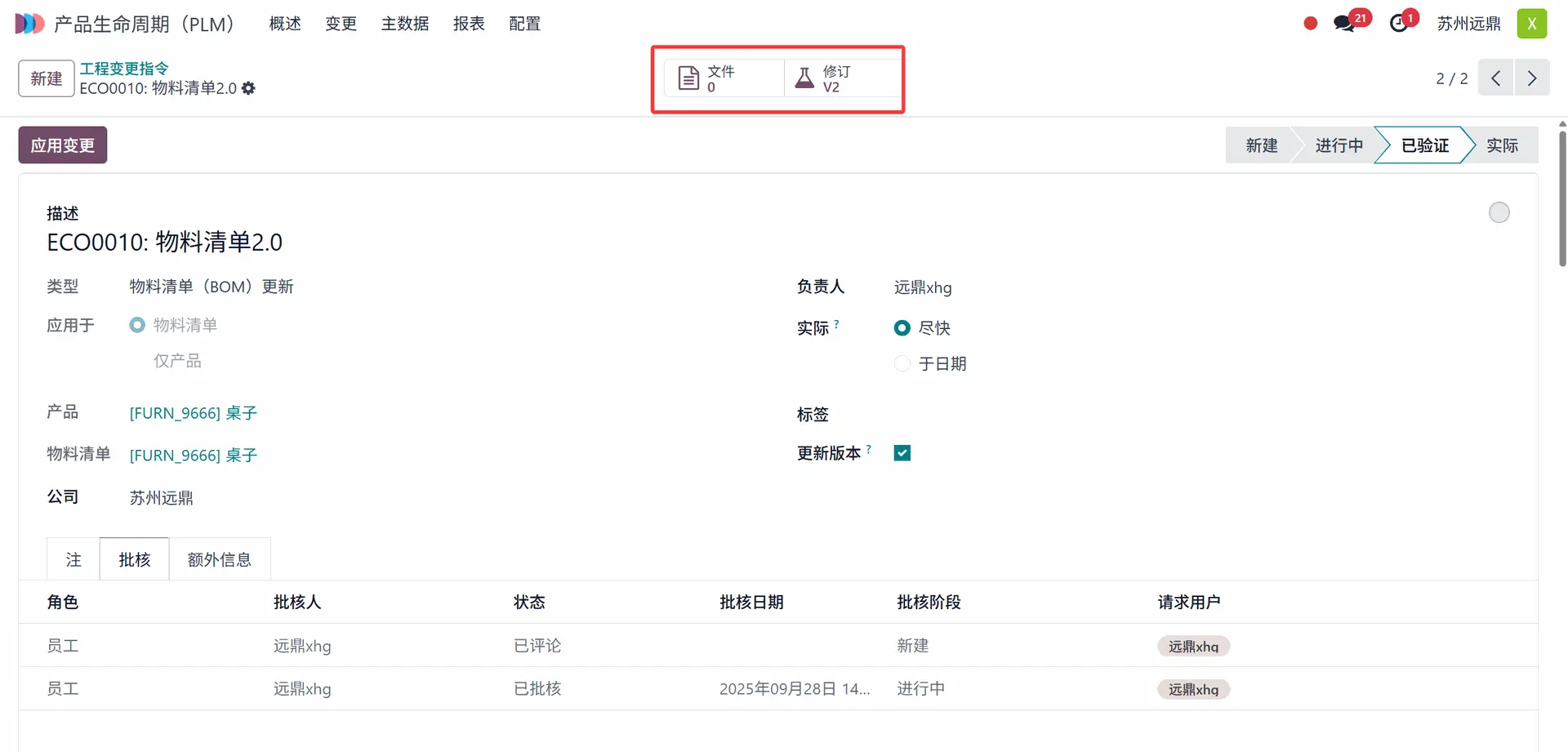This screenshot has height=752, width=1568.
Task: Go to next record arrow
Action: click(x=1531, y=78)
